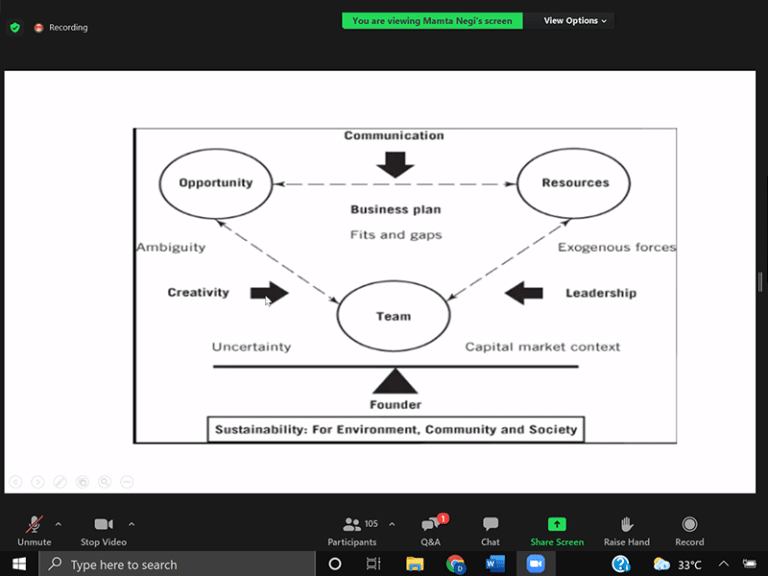Go to the previous slide arrow
This screenshot has height=576, width=768.
coord(16,482)
